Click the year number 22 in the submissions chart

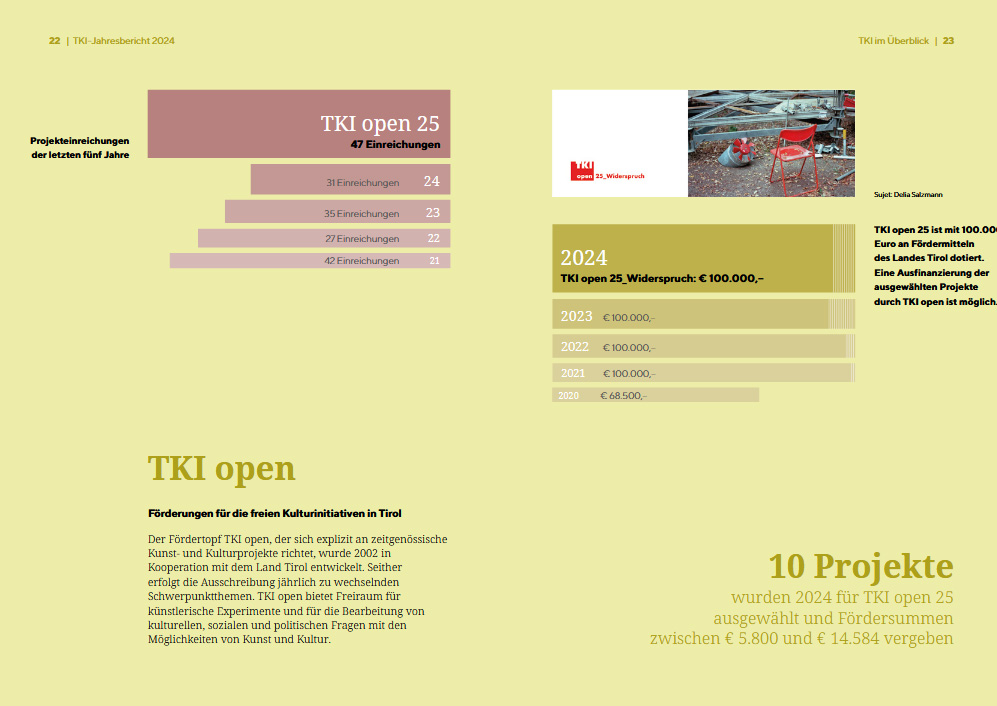434,239
